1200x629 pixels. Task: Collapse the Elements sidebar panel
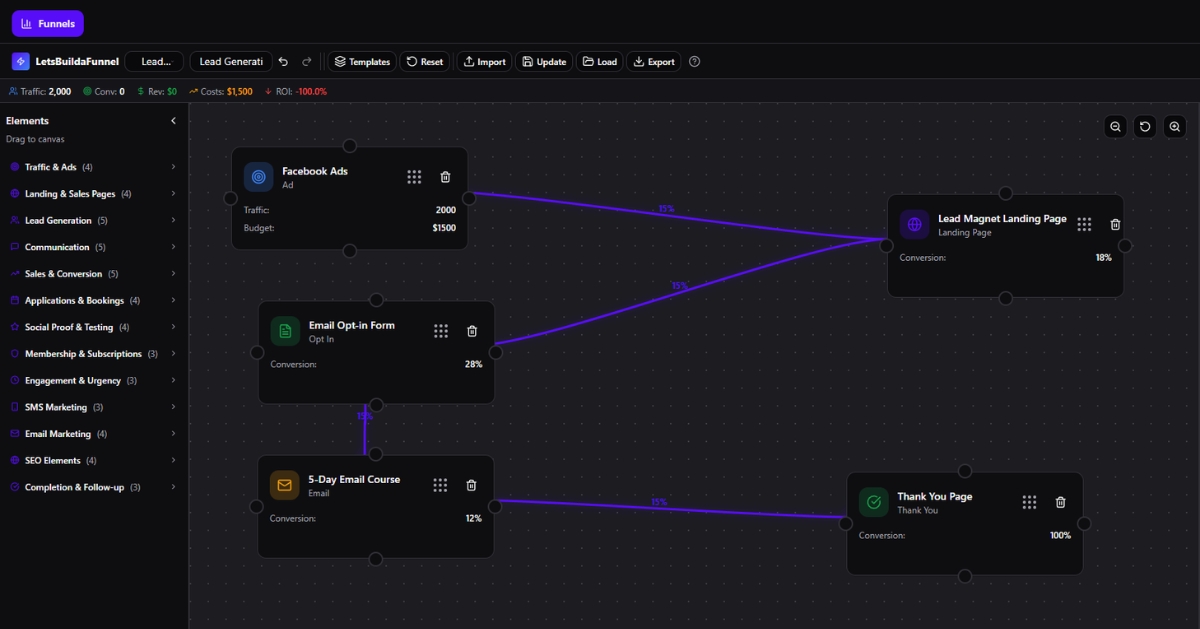[x=173, y=121]
